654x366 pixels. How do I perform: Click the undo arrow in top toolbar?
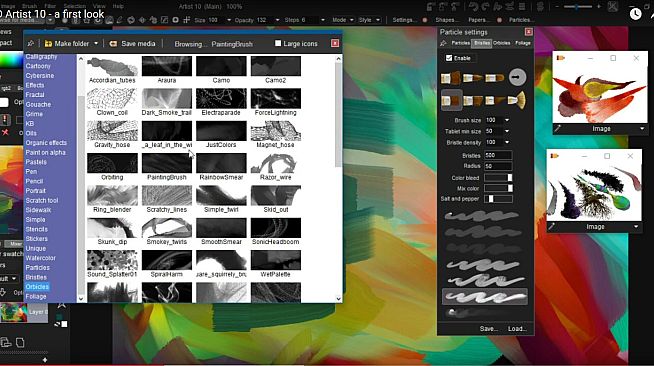(x=473, y=7)
